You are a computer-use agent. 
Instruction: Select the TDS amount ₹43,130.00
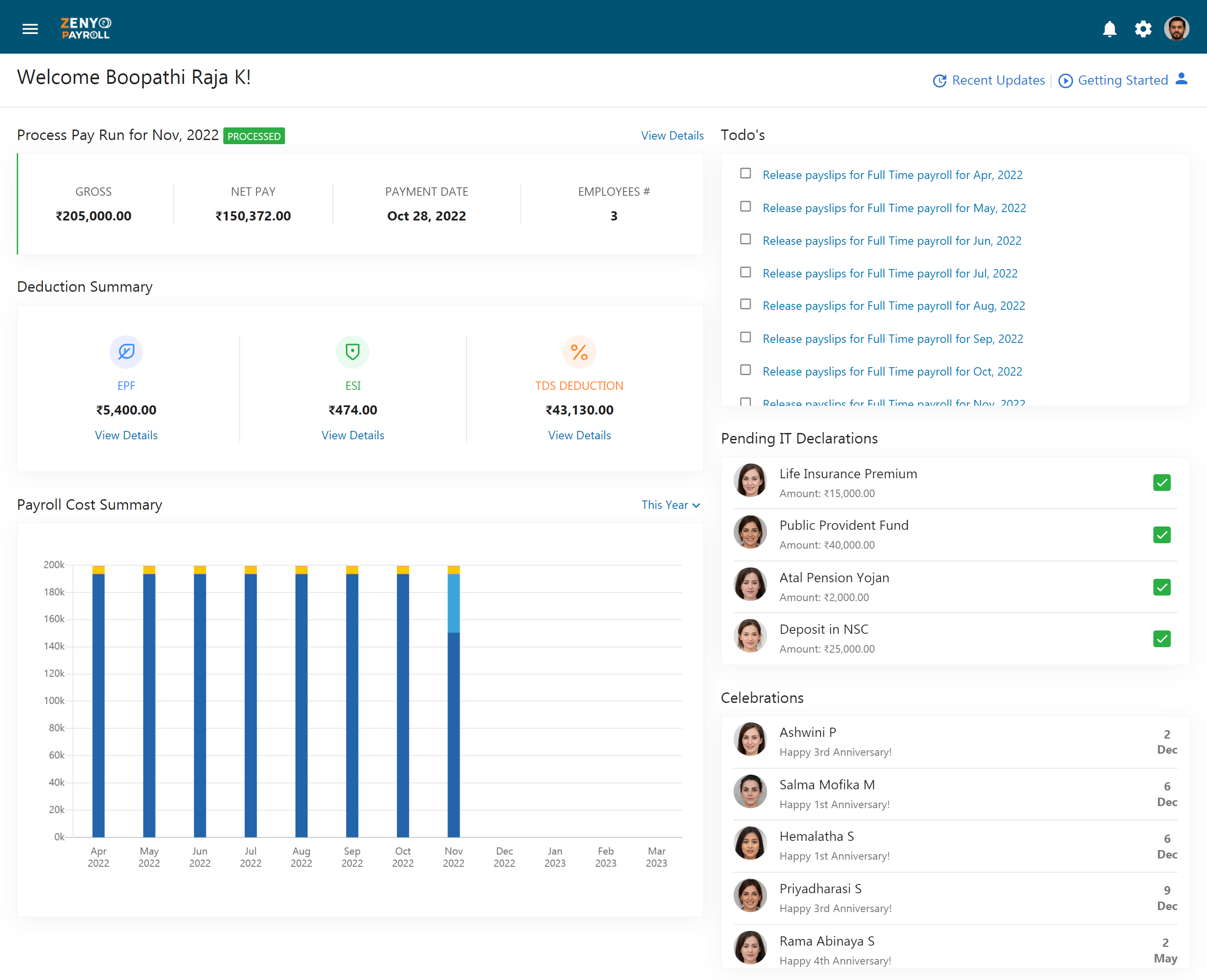tap(580, 410)
